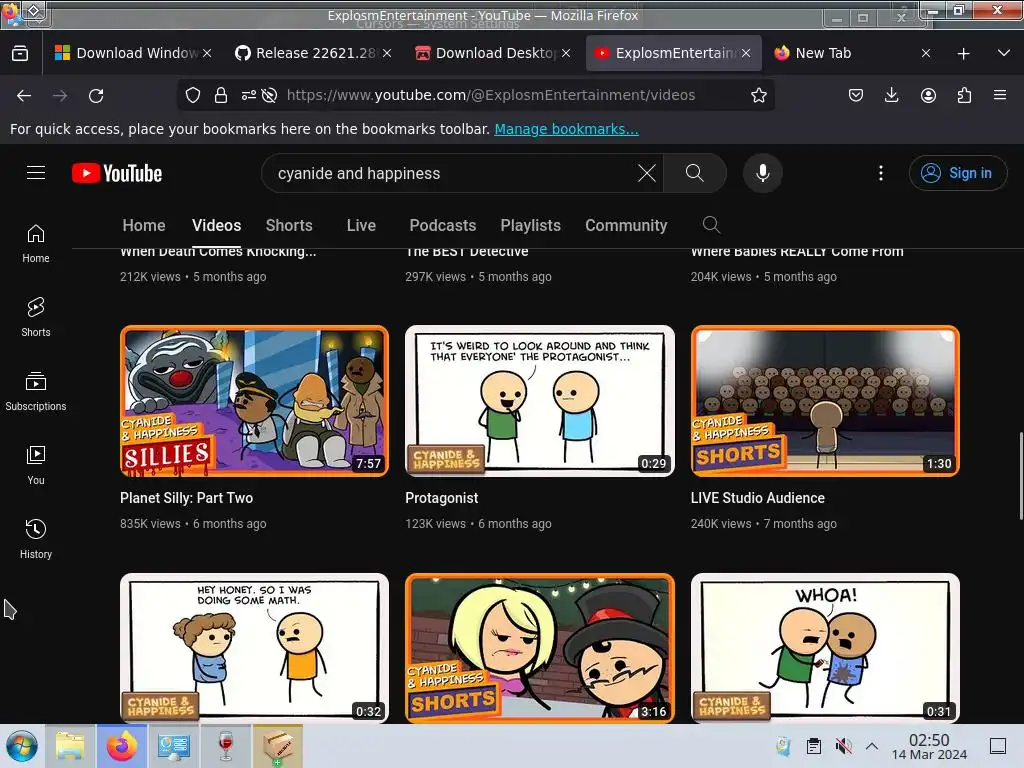Open the Firefox View button

[20, 53]
